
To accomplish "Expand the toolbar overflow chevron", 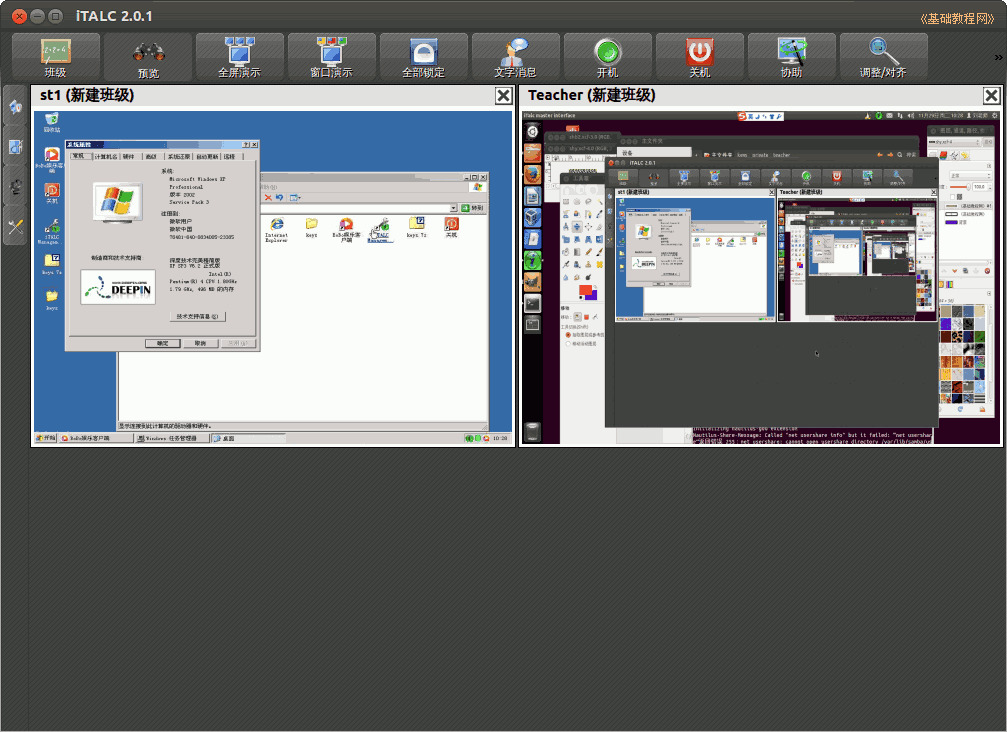I will 998,57.
